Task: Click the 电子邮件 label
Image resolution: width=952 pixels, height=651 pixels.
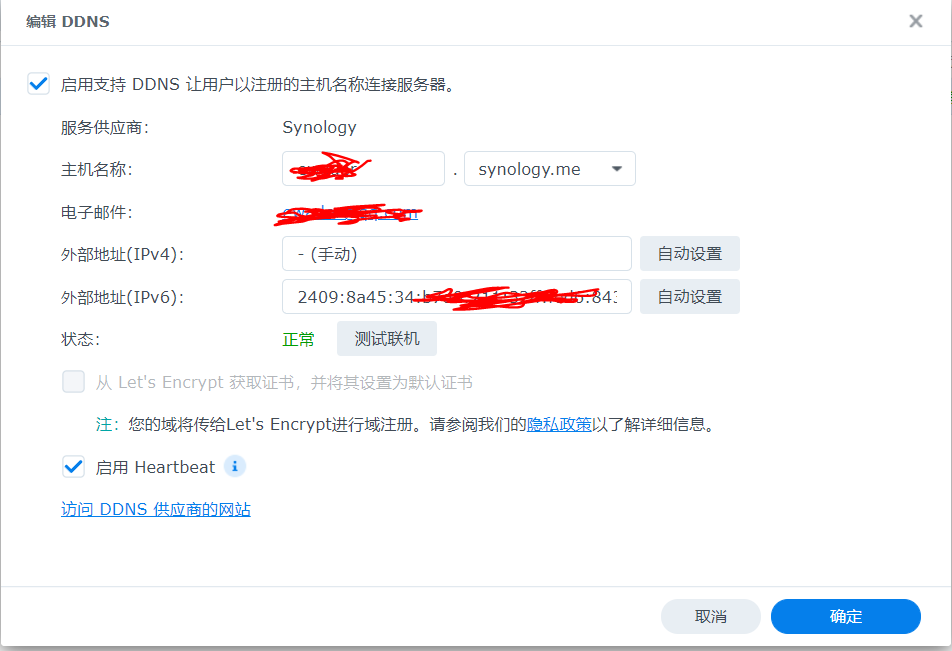Action: 97,212
